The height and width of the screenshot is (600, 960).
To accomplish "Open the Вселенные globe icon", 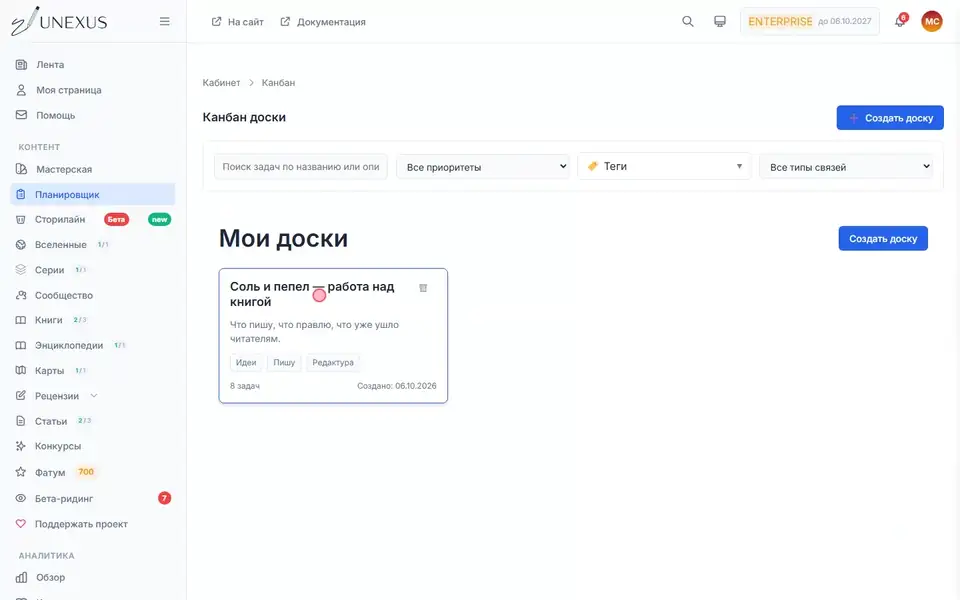I will point(21,244).
